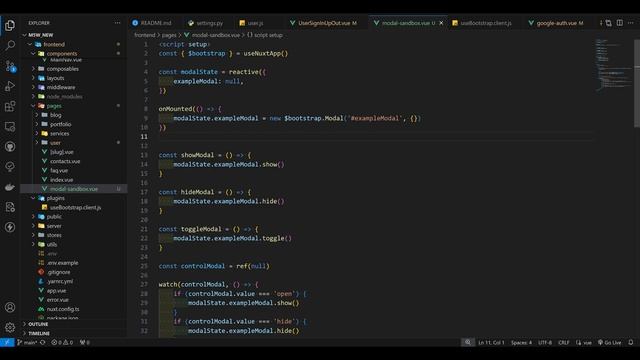This screenshot has width=640, height=360.
Task: Click the ports forwarded indicator
Action: coord(84,342)
